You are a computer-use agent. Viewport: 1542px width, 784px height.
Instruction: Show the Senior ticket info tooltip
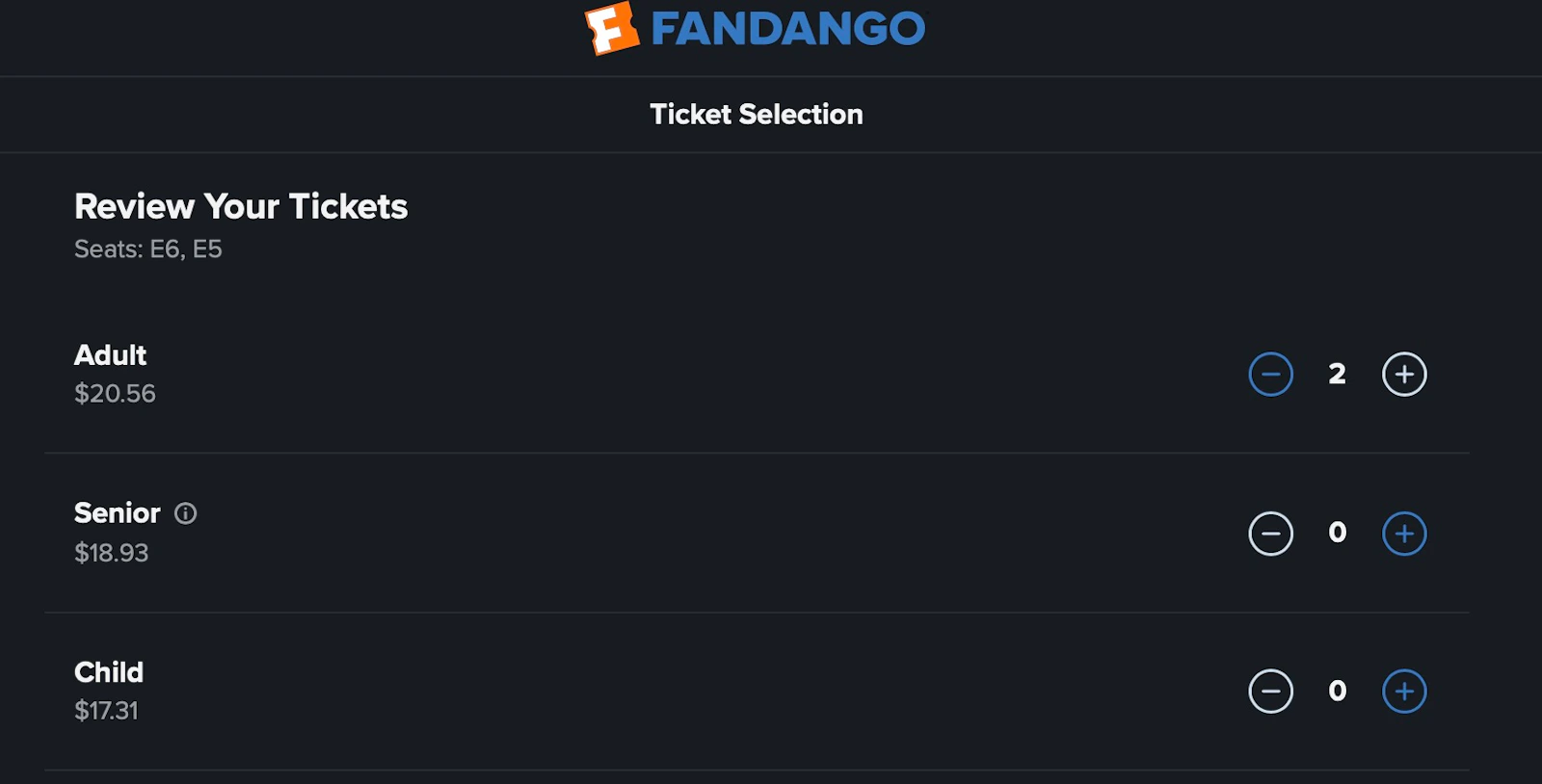coord(185,513)
